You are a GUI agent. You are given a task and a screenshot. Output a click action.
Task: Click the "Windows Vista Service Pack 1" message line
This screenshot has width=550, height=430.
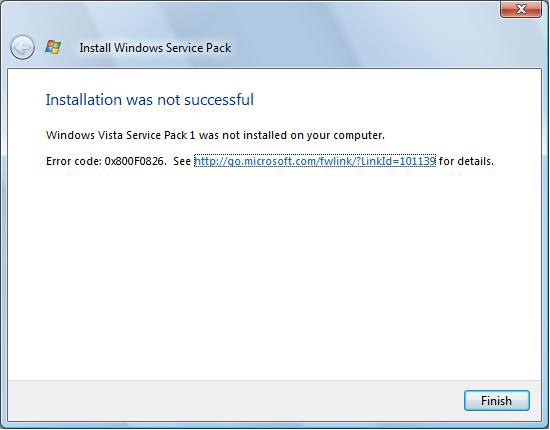tap(215, 135)
